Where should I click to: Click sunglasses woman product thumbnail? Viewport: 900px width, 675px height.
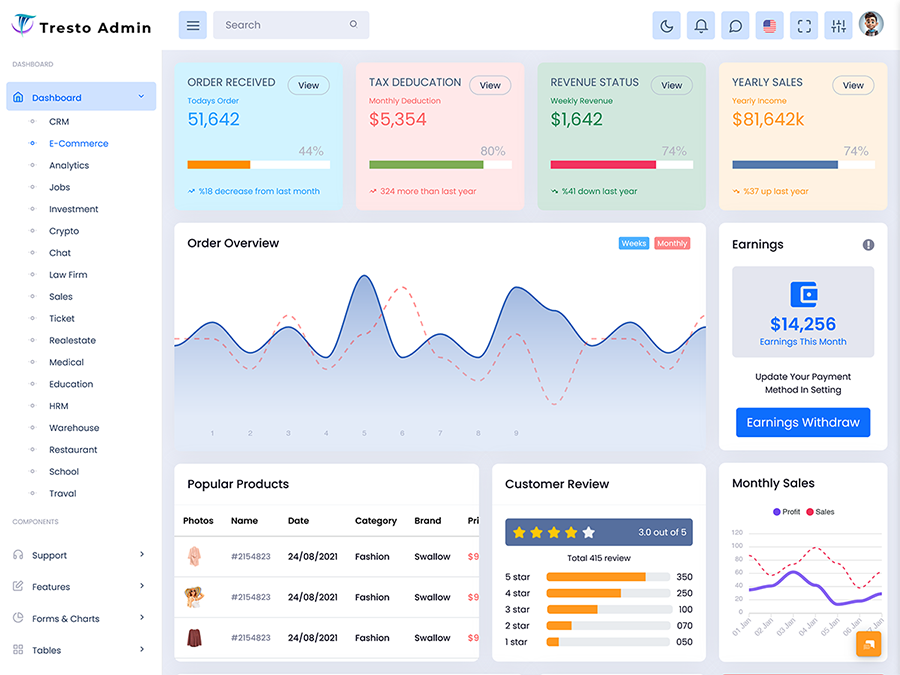click(195, 597)
